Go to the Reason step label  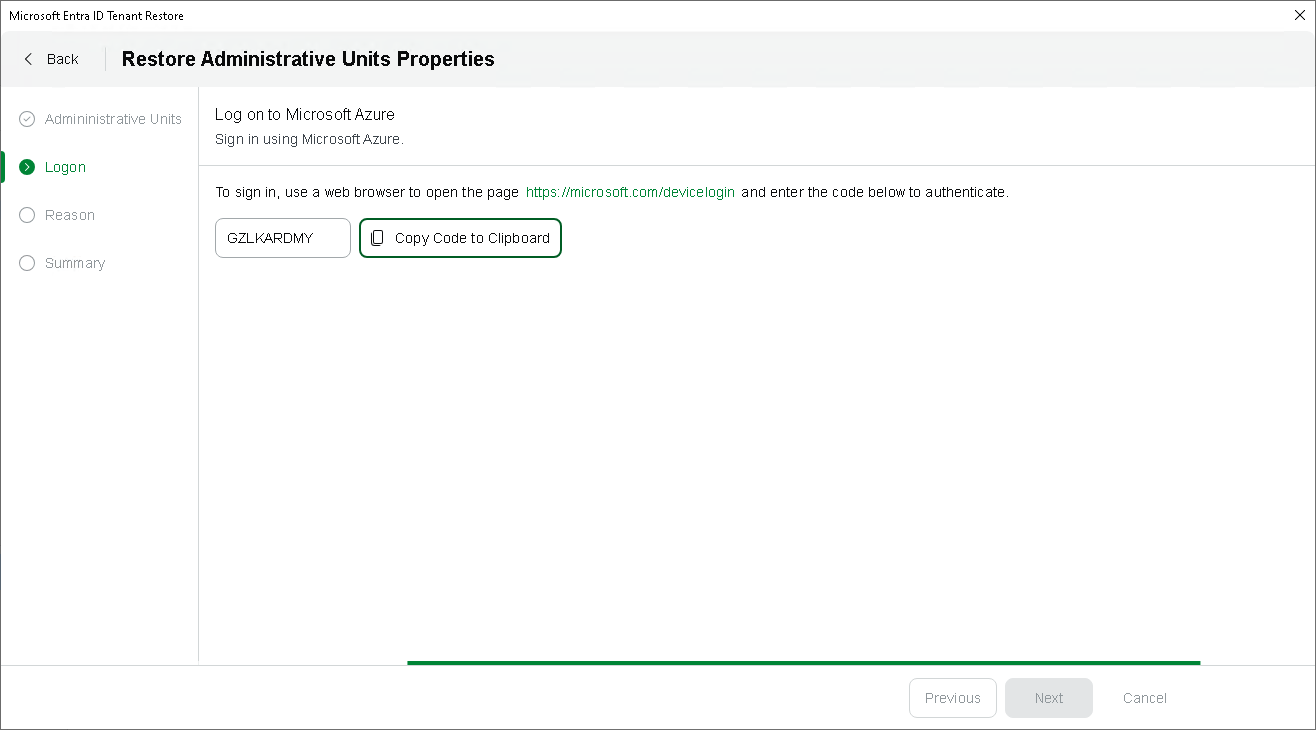[70, 215]
